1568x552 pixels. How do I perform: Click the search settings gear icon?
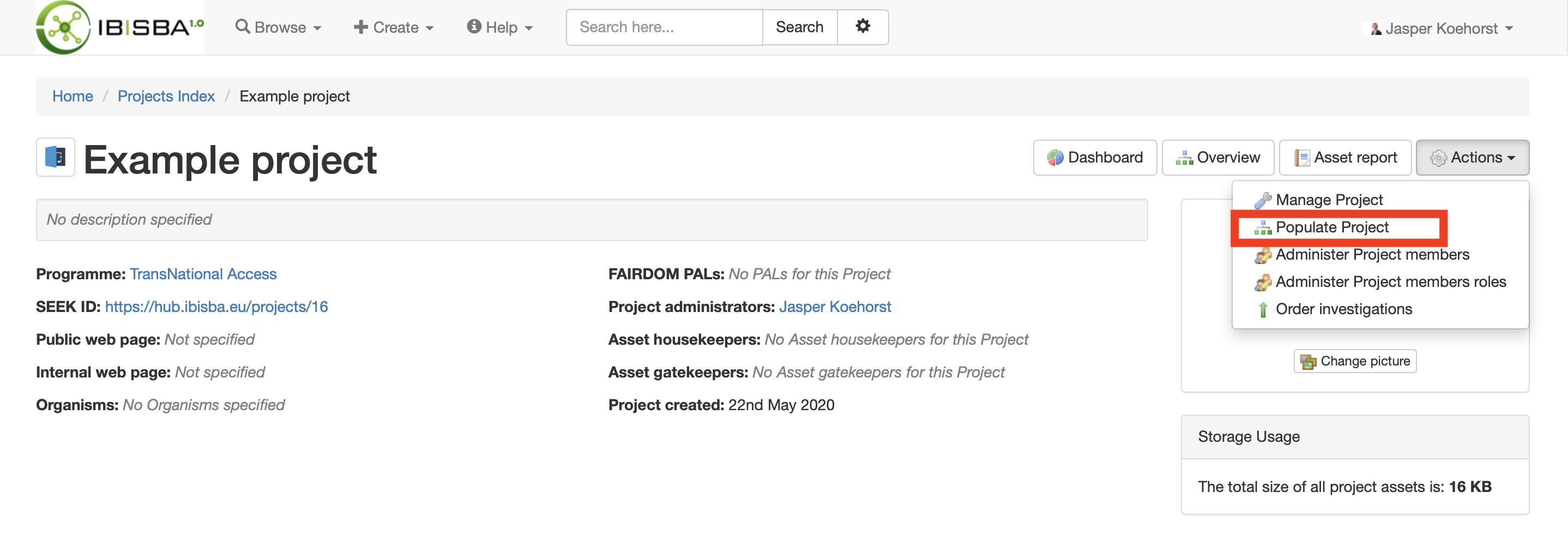[x=863, y=26]
